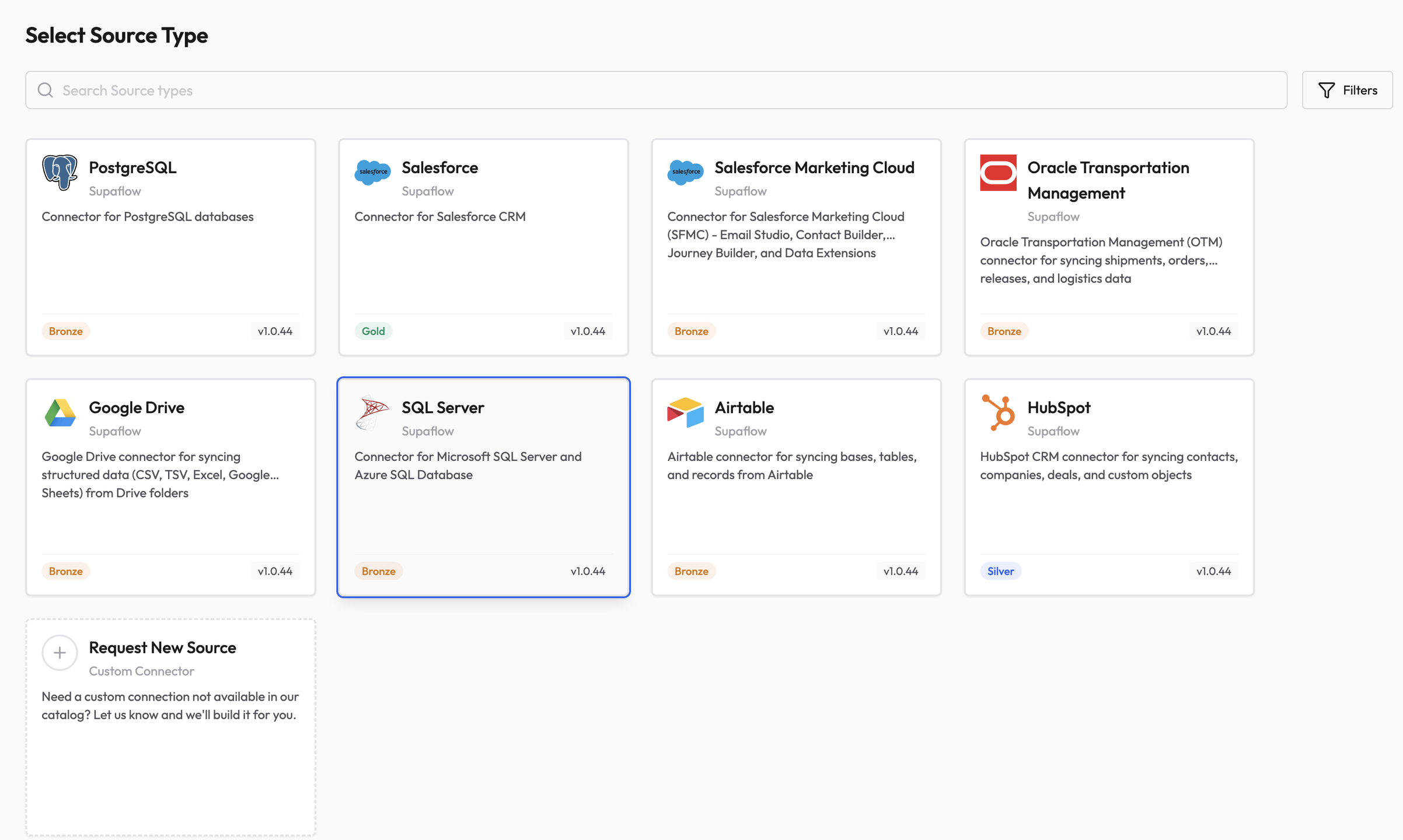Click the Google Drive card's v1.0.44 version tag

click(275, 571)
